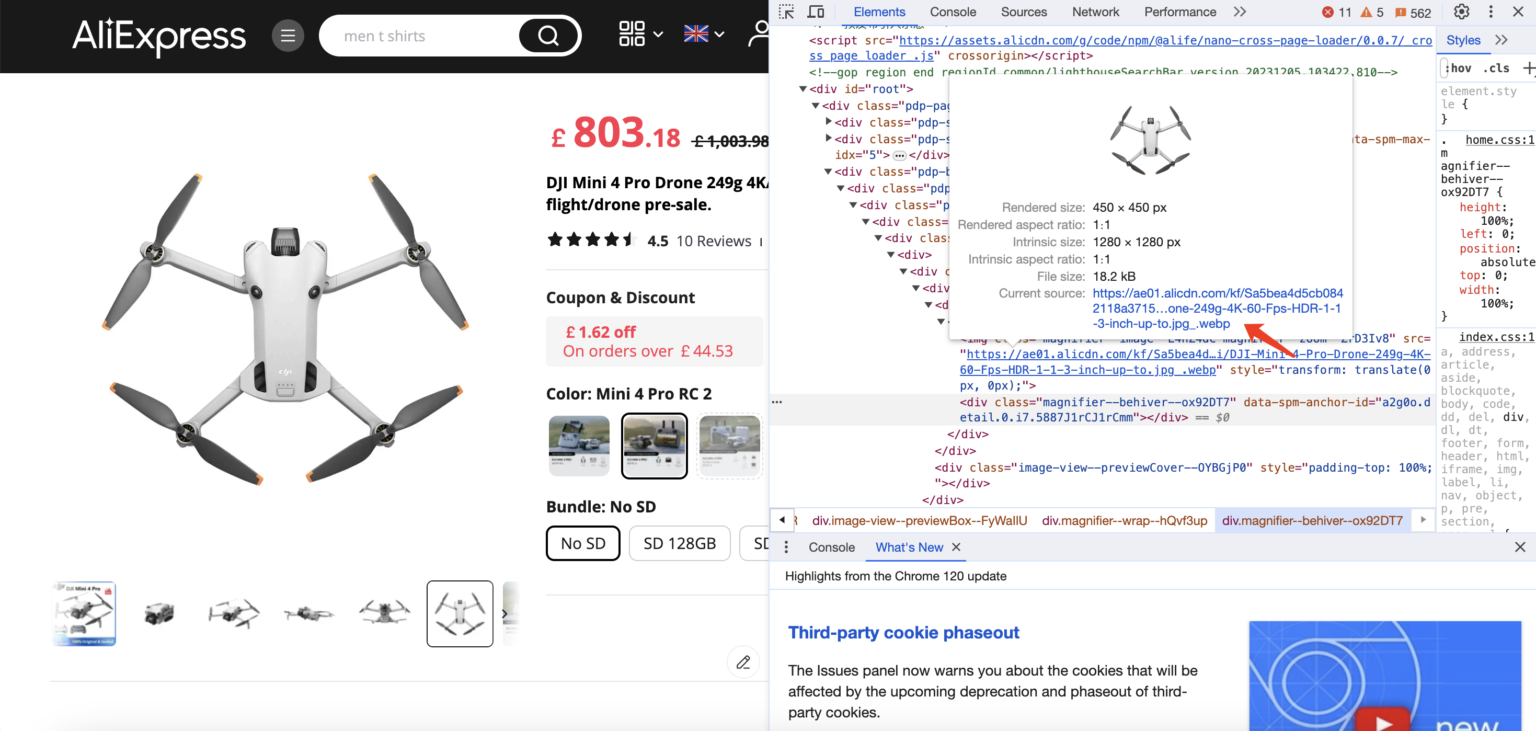Viewport: 1536px width, 731px height.
Task: Open the DevTools settings gear
Action: pyautogui.click(x=1461, y=11)
